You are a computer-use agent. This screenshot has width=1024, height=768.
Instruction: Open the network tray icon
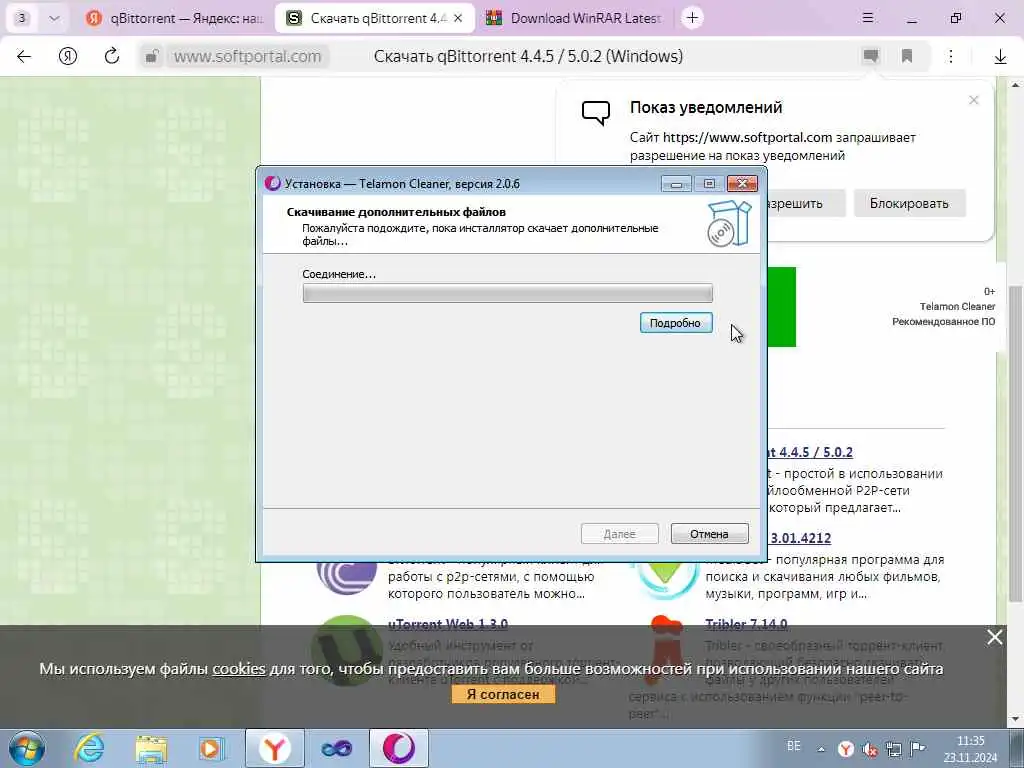893,749
